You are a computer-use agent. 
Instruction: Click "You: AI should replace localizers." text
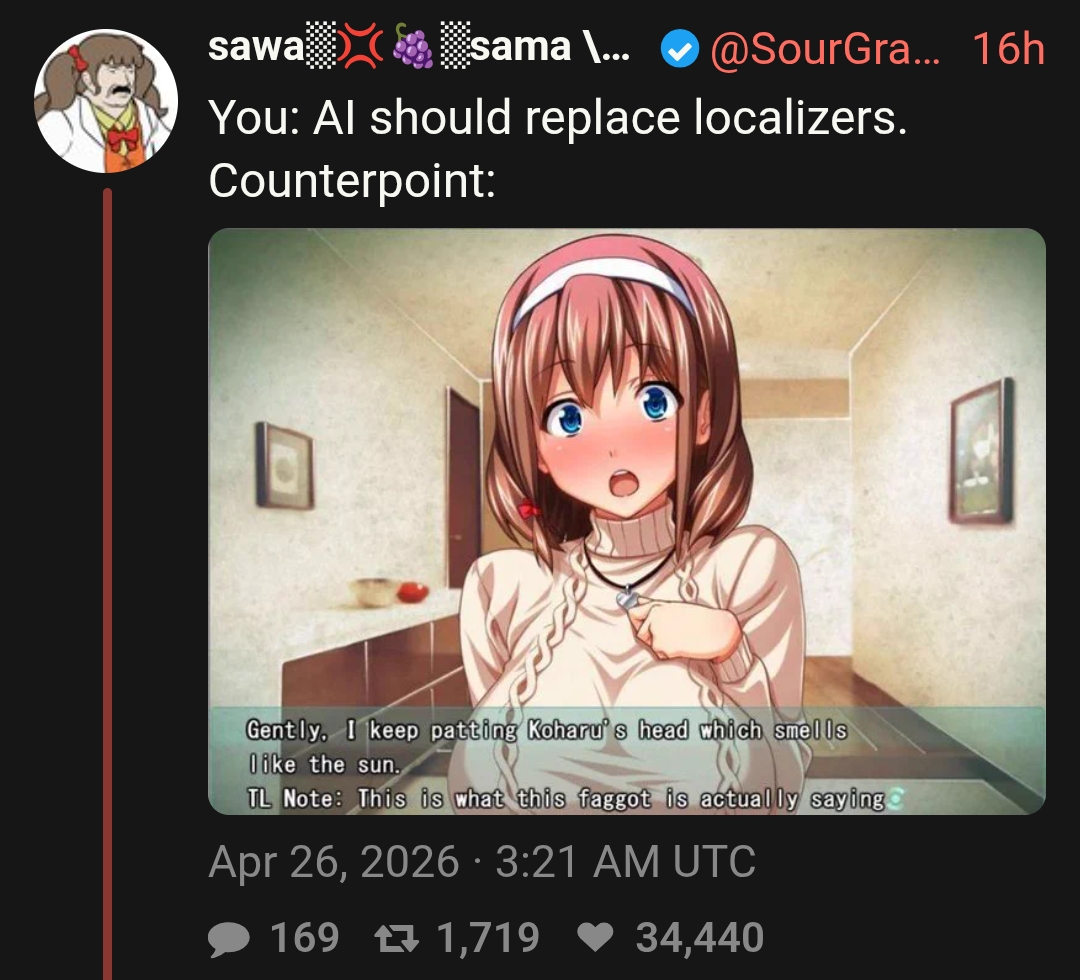pyautogui.click(x=558, y=118)
